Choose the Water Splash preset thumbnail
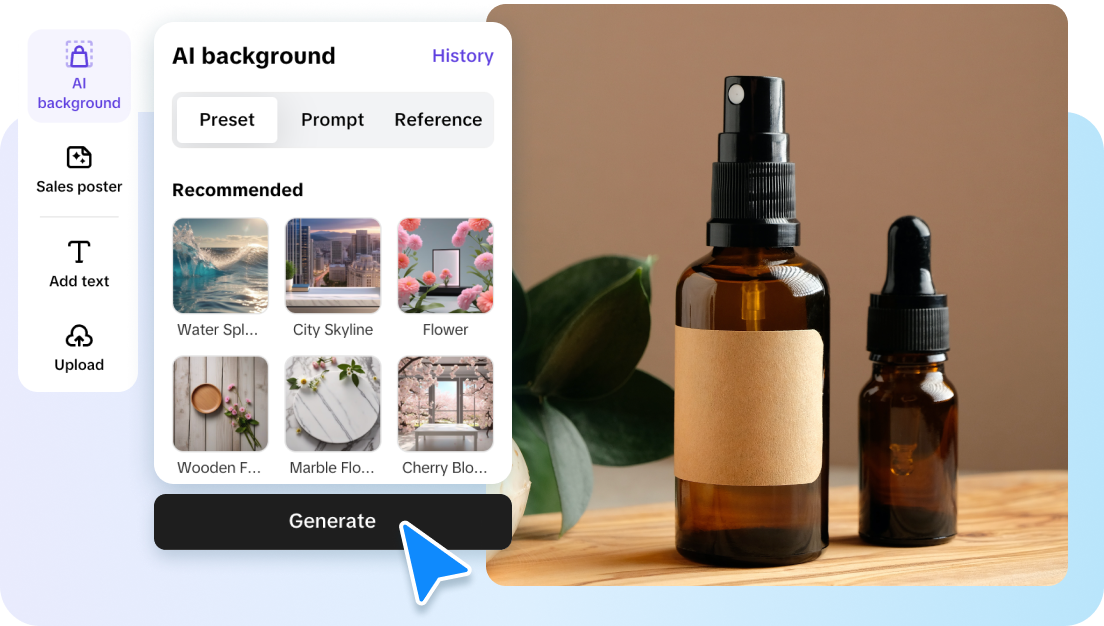This screenshot has width=1104, height=626. click(220, 266)
